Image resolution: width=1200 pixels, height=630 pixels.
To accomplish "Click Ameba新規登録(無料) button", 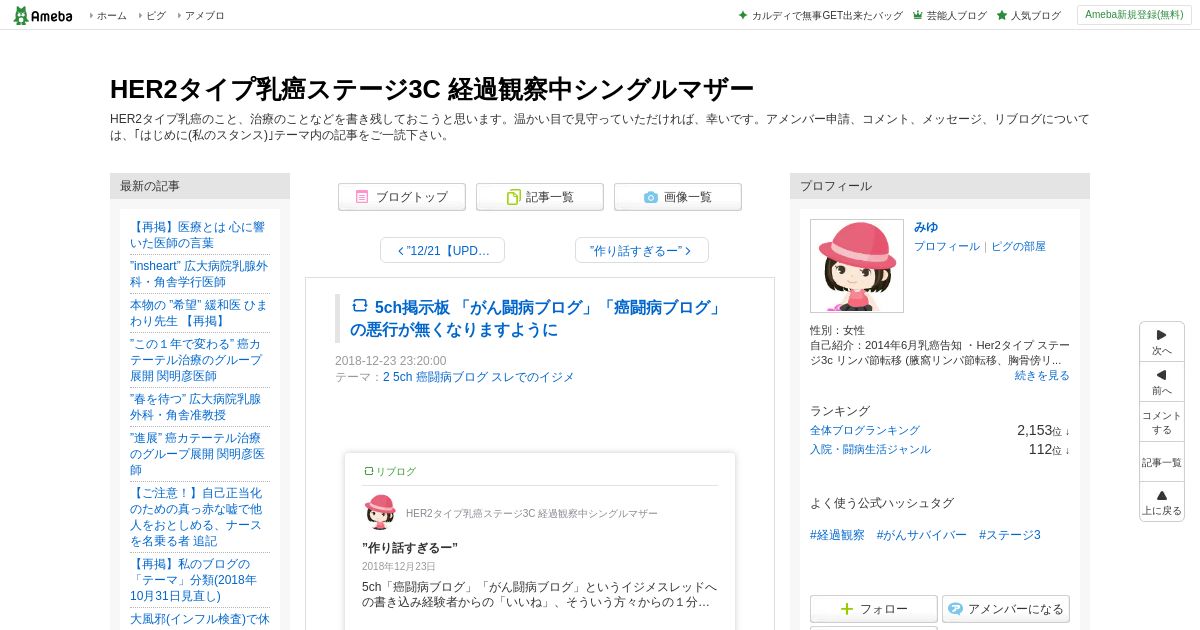I will (x=1134, y=15).
